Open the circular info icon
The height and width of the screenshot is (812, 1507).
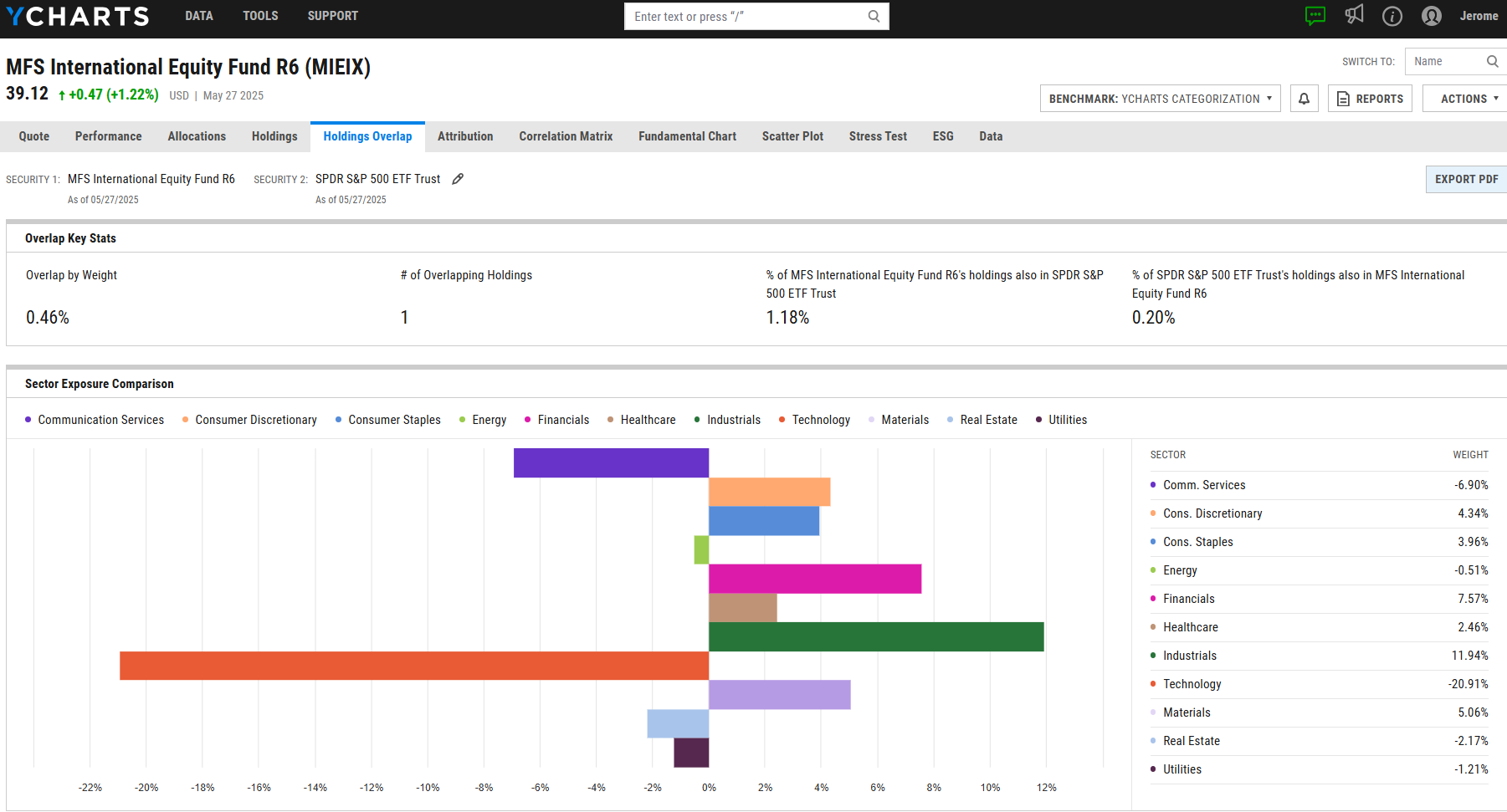point(1392,16)
